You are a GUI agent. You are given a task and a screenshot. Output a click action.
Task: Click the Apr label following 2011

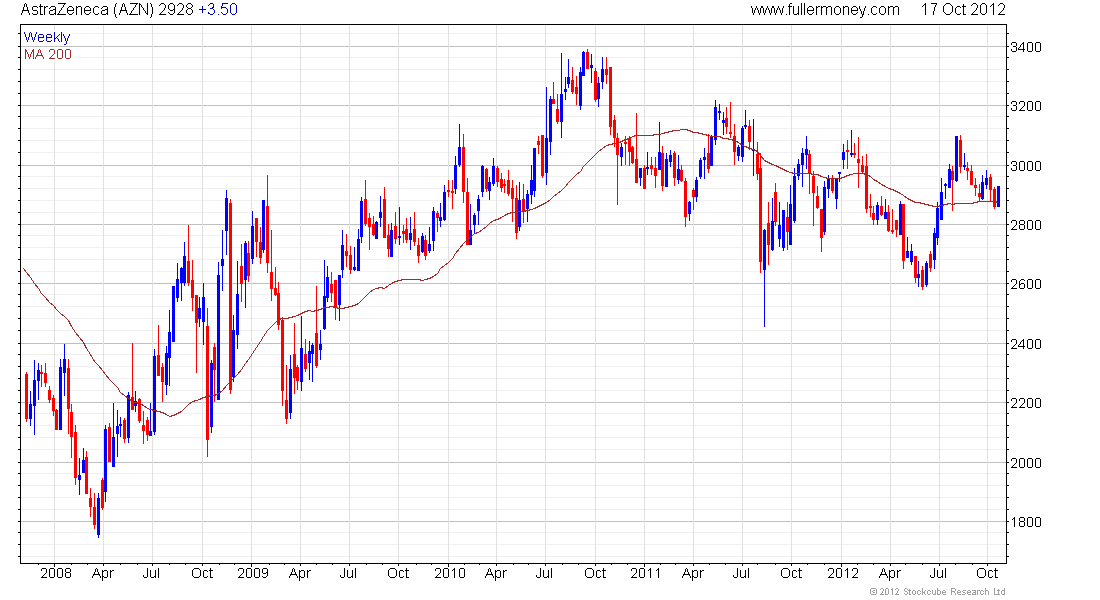click(693, 573)
